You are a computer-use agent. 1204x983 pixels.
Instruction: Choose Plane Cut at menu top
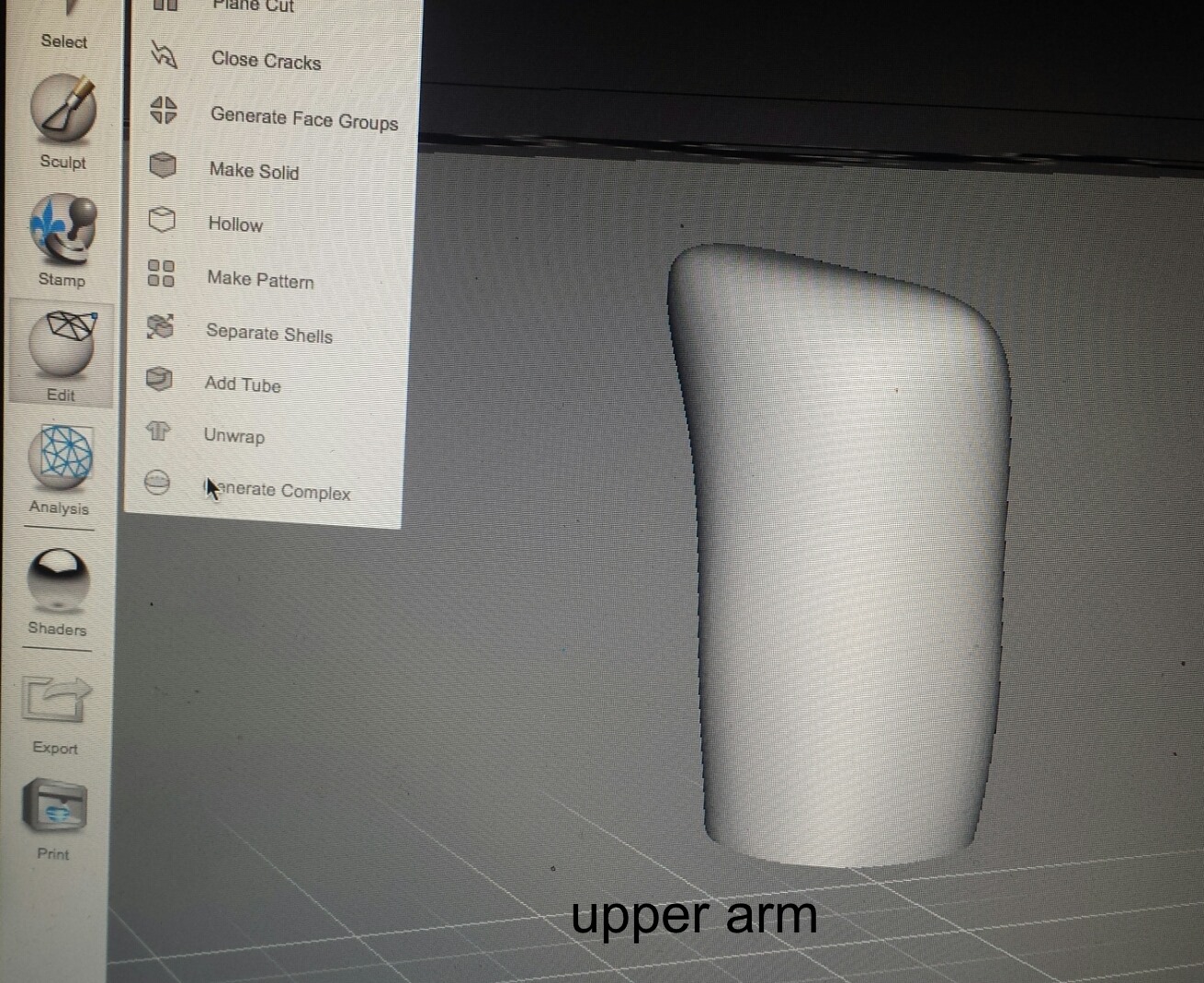pos(253,6)
